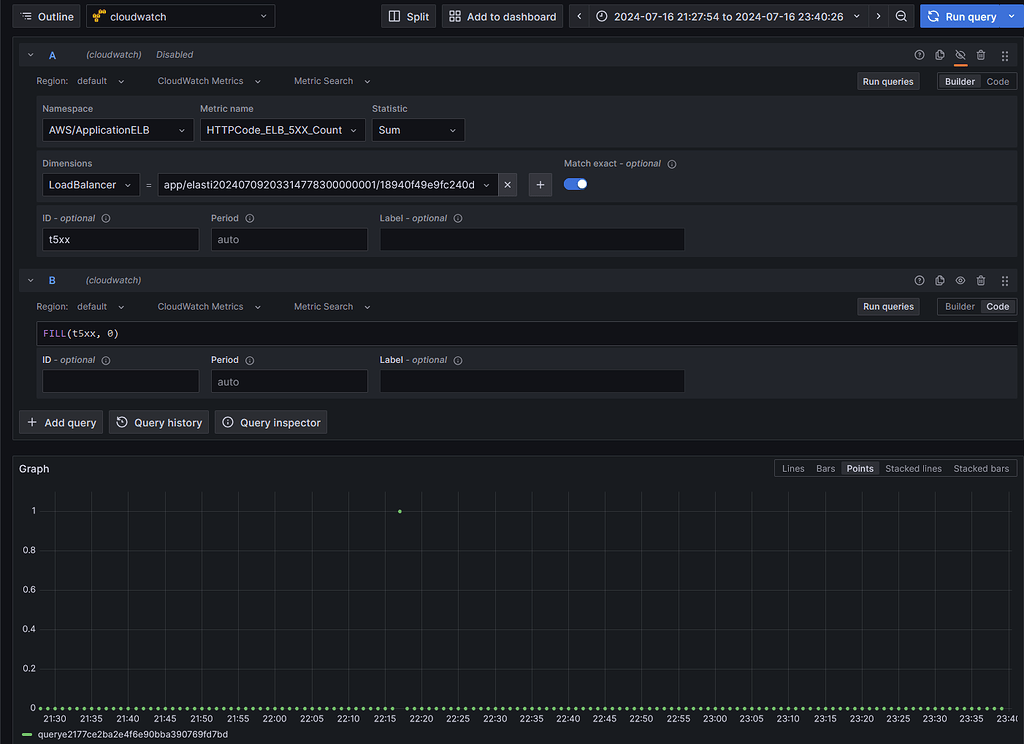This screenshot has height=744, width=1024.
Task: Open the cloudwatch datasource dropdown
Action: [180, 16]
